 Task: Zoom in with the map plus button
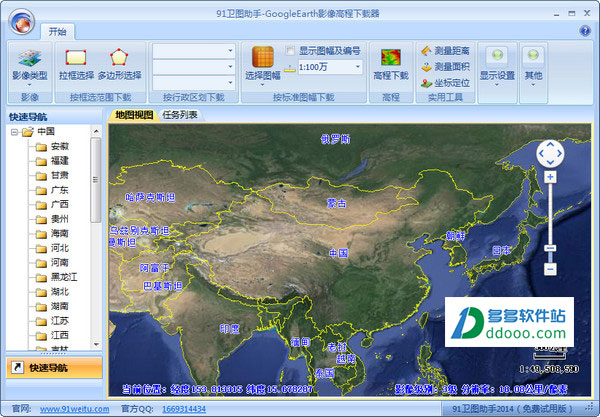(550, 177)
